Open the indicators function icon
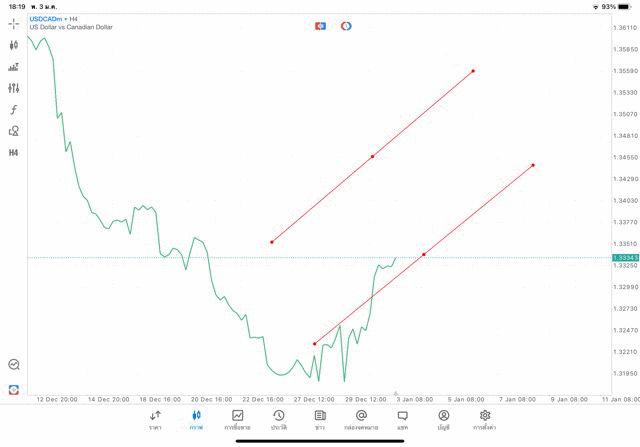The height and width of the screenshot is (447, 640). pos(14,109)
